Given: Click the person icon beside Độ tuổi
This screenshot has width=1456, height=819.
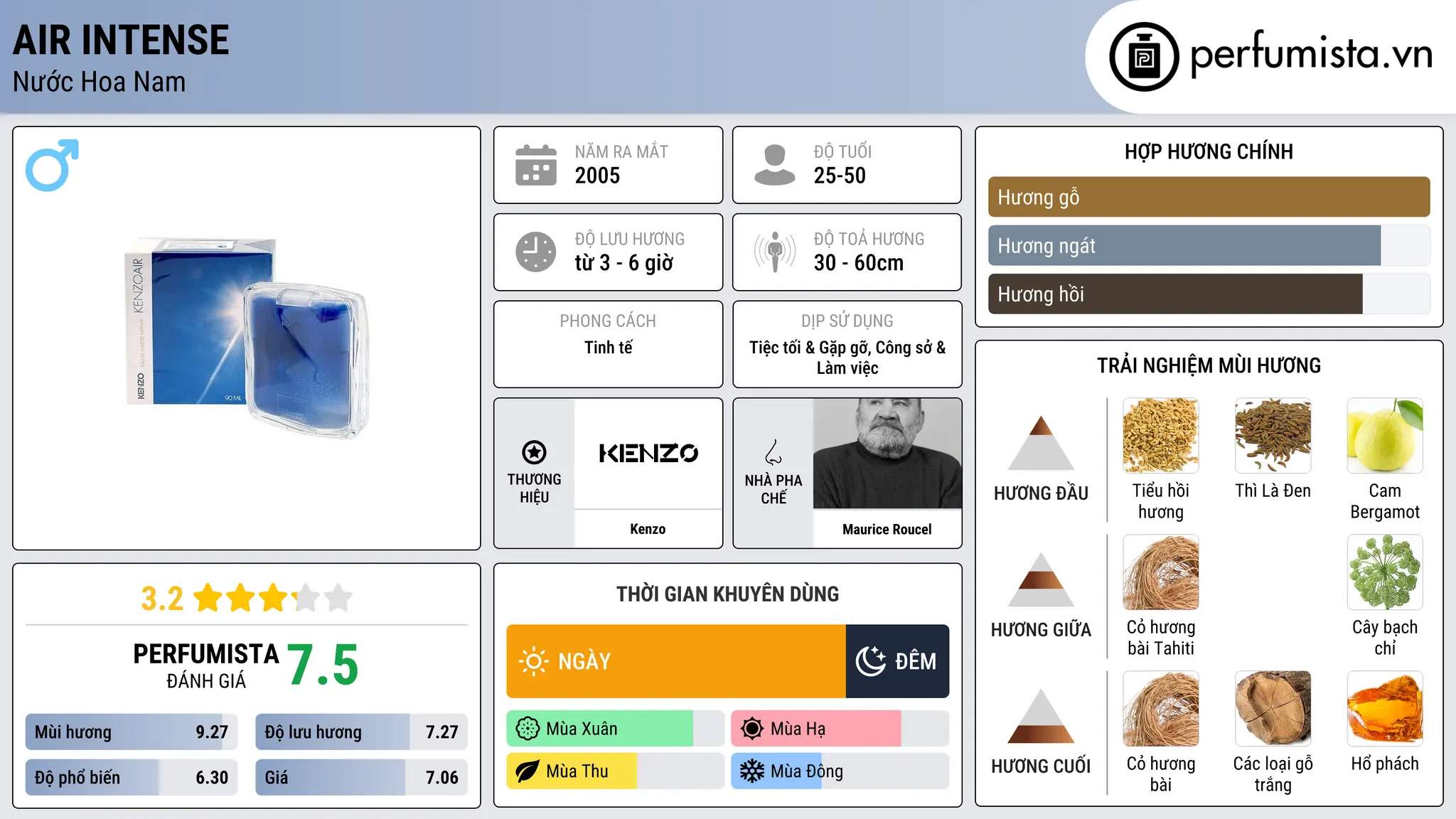Looking at the screenshot, I should click(775, 165).
